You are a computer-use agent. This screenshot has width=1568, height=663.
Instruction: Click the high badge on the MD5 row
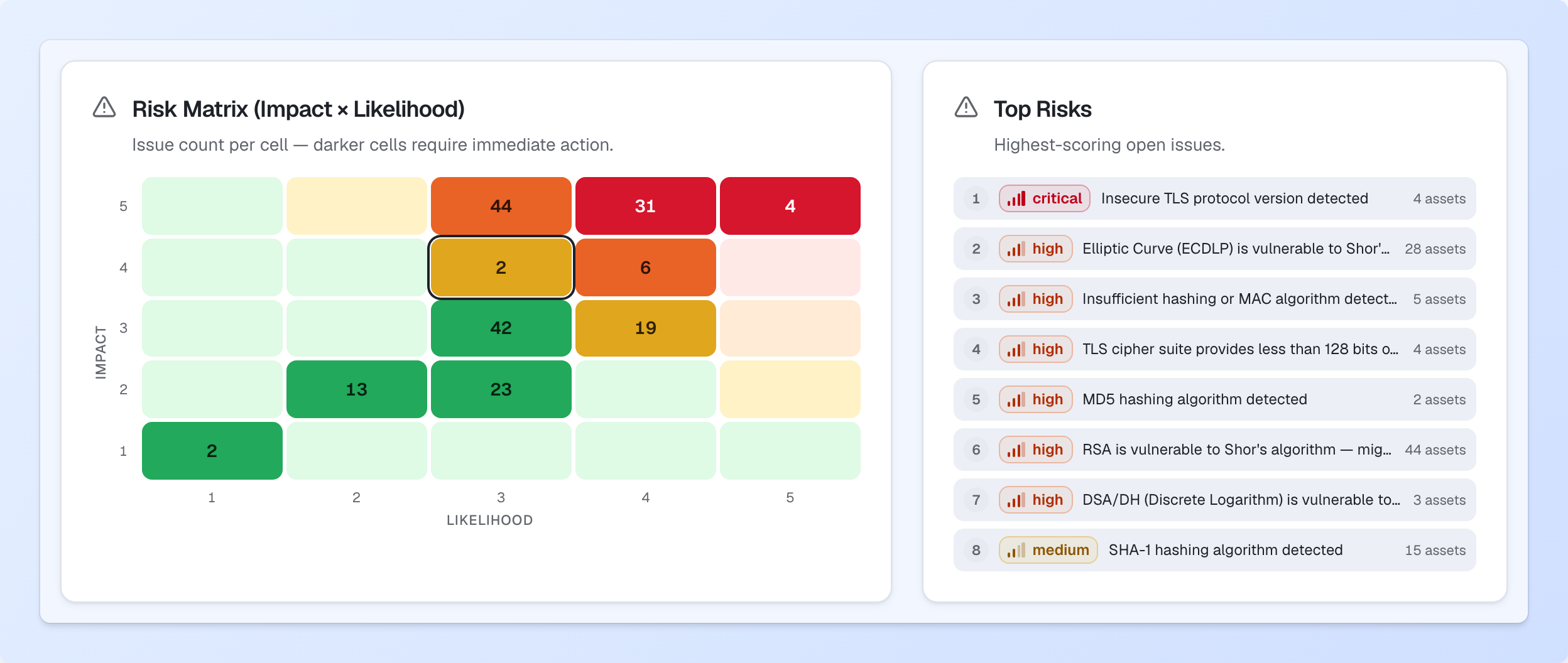coord(1035,399)
